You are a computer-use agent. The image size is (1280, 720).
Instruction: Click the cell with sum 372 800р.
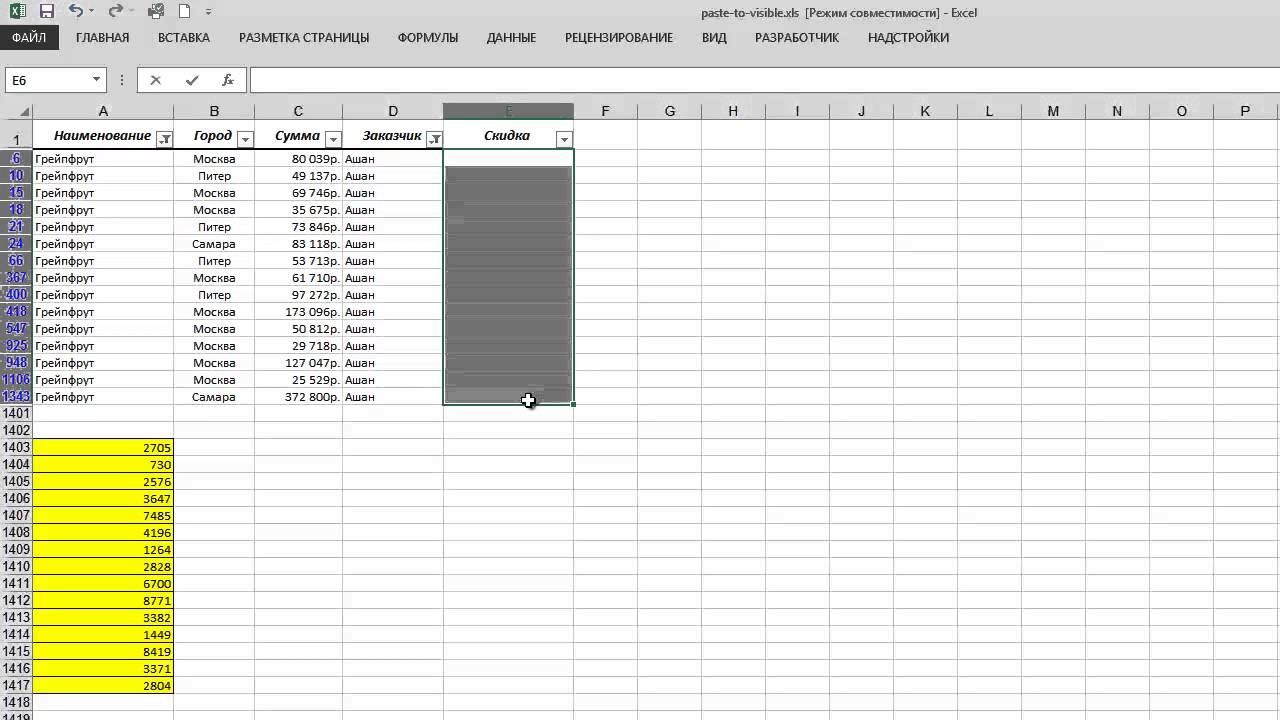point(298,397)
